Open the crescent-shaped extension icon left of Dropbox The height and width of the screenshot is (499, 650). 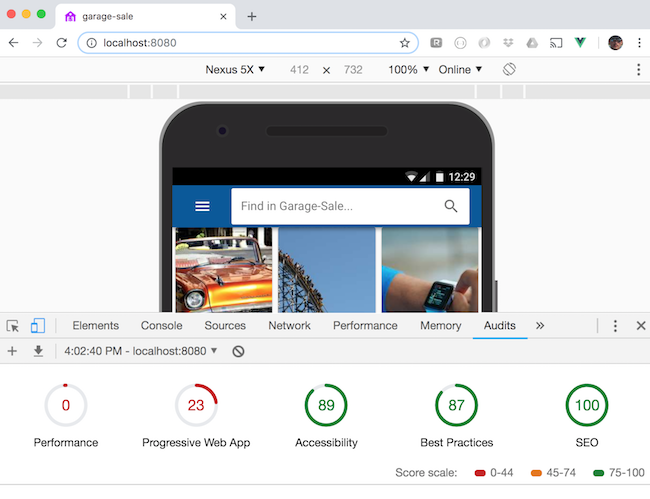click(484, 43)
